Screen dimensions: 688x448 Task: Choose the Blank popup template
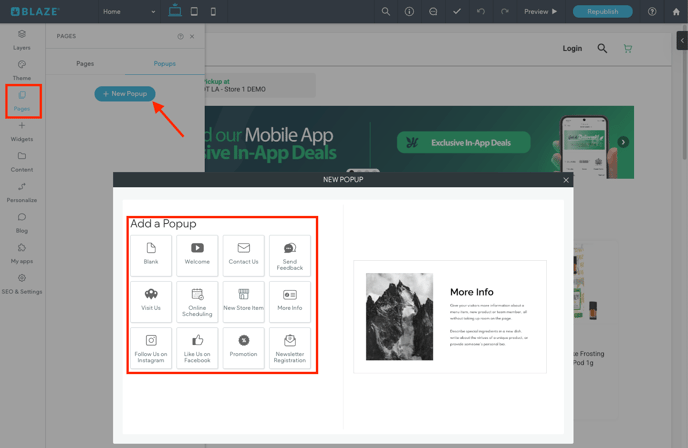click(151, 254)
